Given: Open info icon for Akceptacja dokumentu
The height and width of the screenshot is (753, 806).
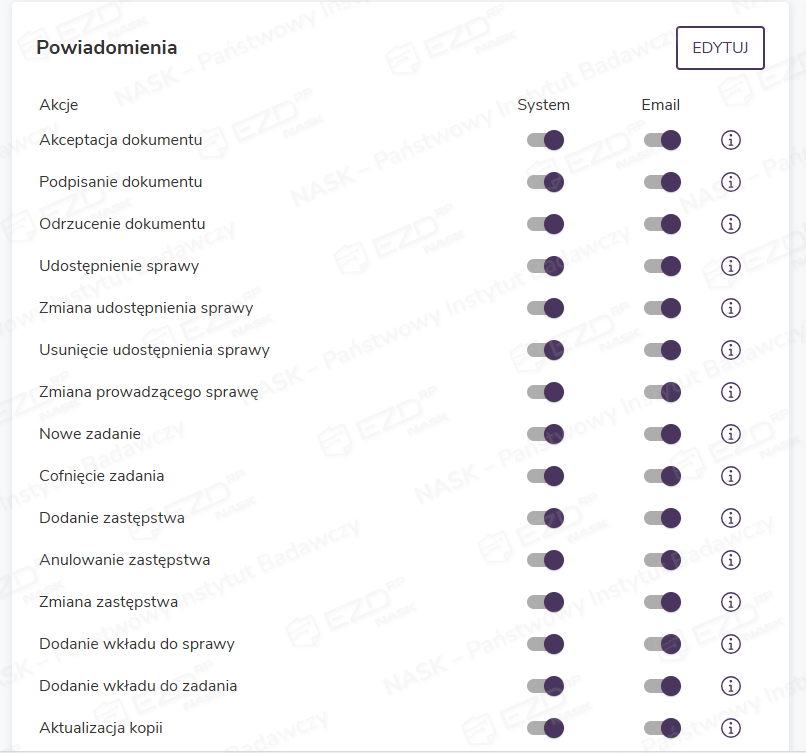Looking at the screenshot, I should point(730,140).
